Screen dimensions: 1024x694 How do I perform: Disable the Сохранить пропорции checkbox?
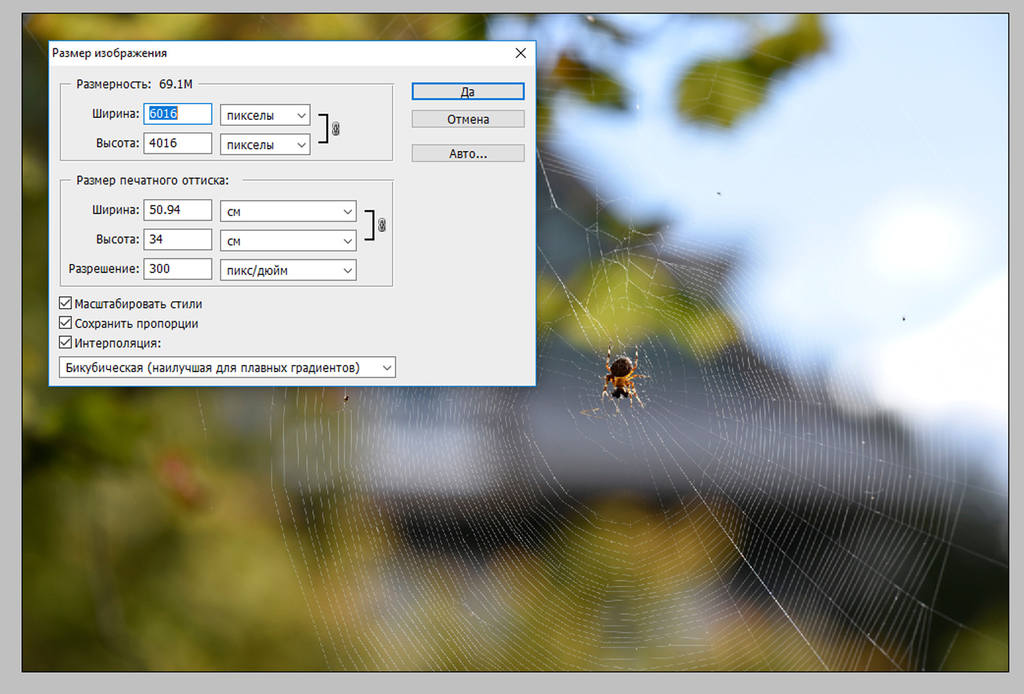click(x=65, y=323)
